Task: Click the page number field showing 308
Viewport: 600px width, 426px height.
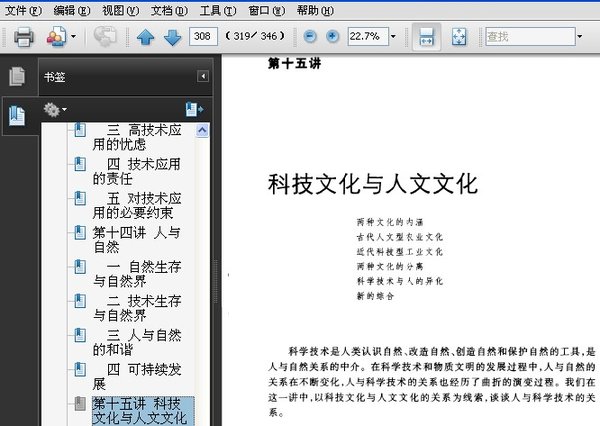Action: click(203, 37)
